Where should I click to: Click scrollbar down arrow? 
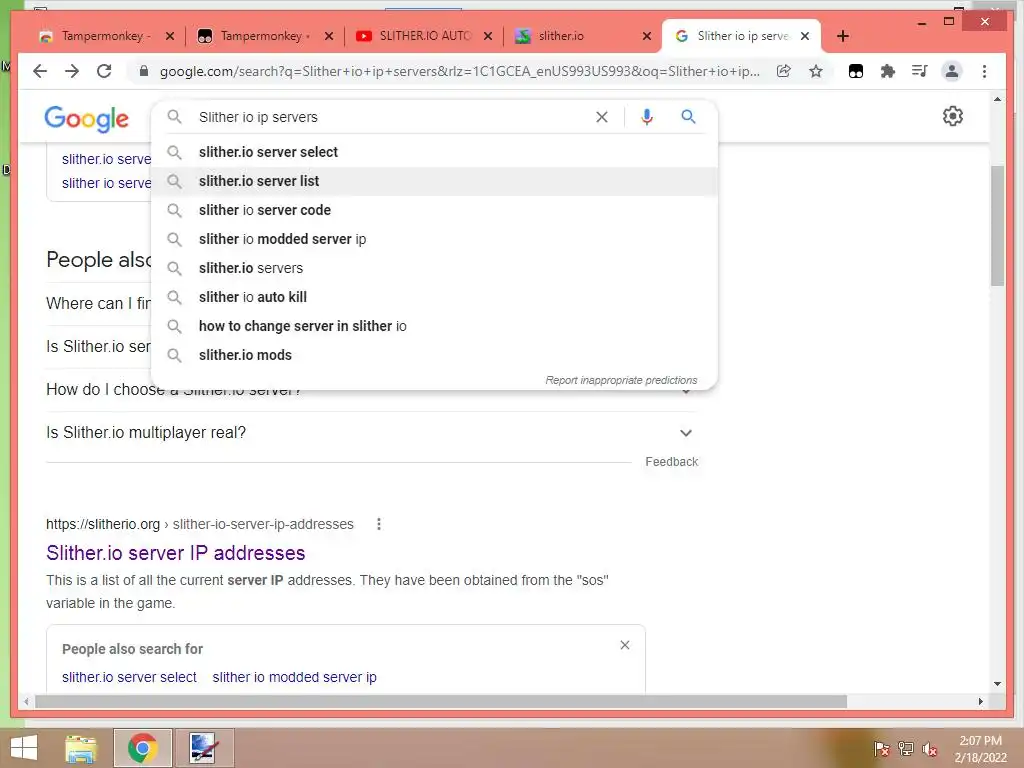tap(997, 684)
